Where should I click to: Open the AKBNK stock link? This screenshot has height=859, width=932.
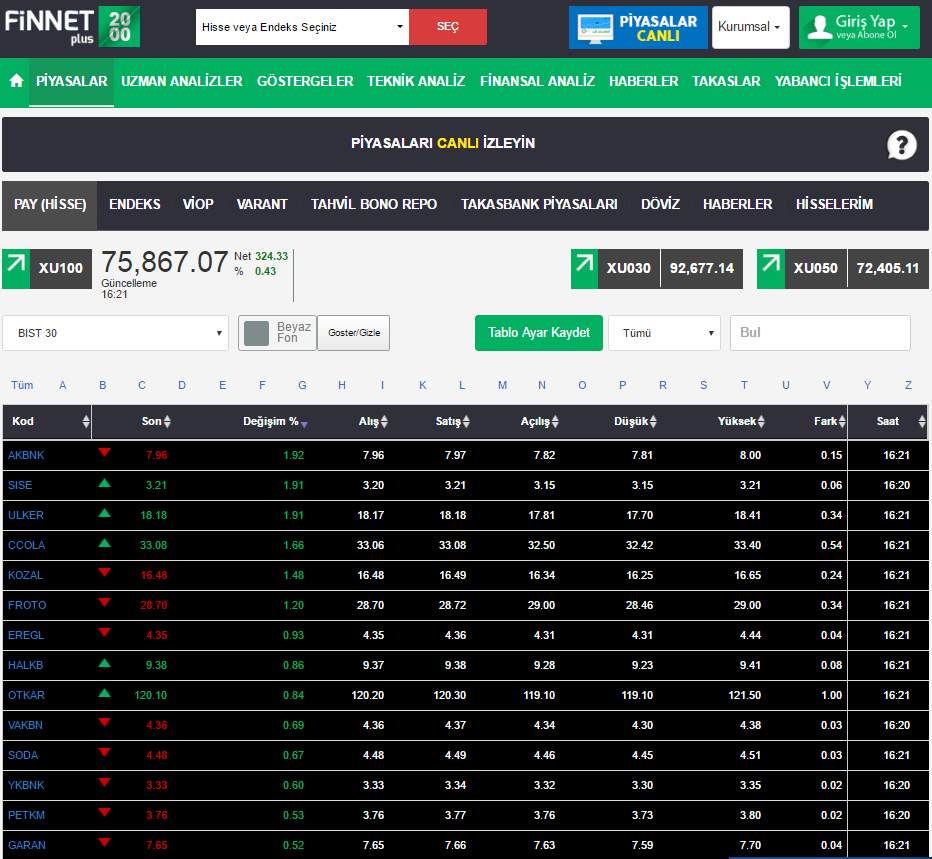click(26, 455)
